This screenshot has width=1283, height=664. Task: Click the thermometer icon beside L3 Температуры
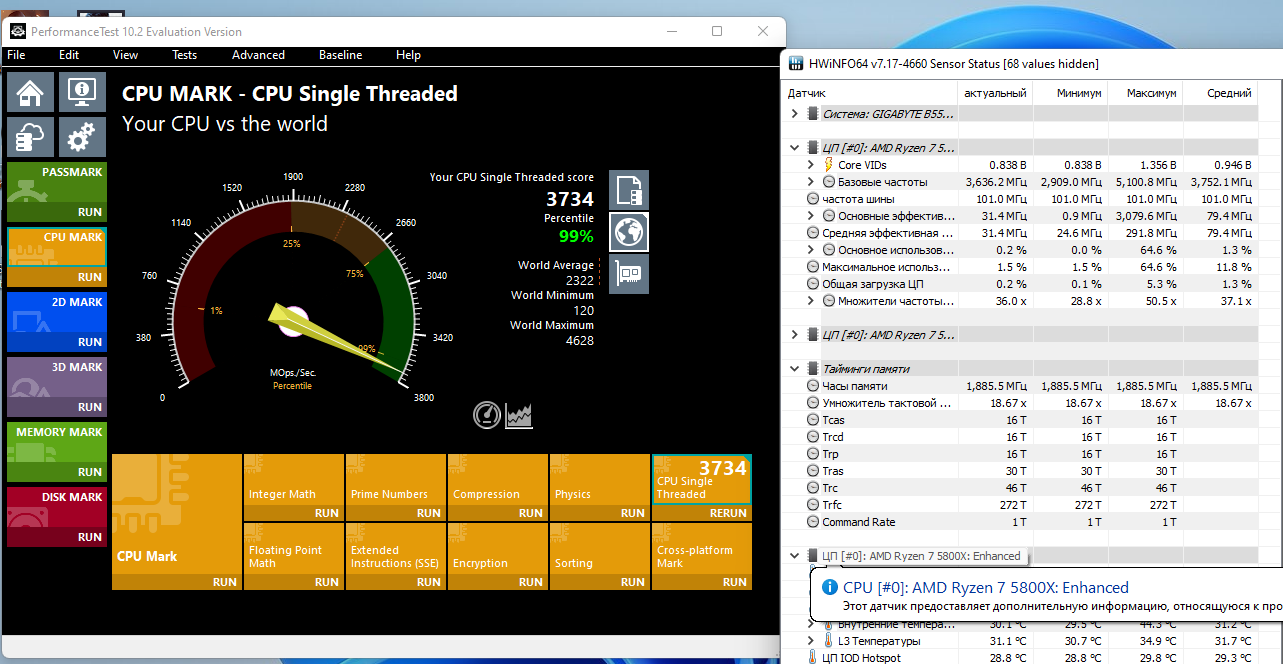pyautogui.click(x=828, y=640)
